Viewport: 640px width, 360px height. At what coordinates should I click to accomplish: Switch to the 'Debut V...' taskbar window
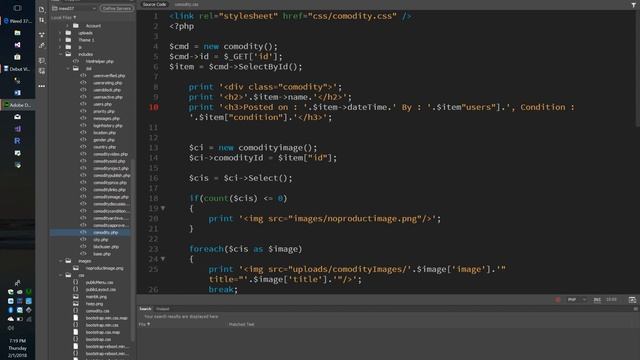pyautogui.click(x=18, y=69)
